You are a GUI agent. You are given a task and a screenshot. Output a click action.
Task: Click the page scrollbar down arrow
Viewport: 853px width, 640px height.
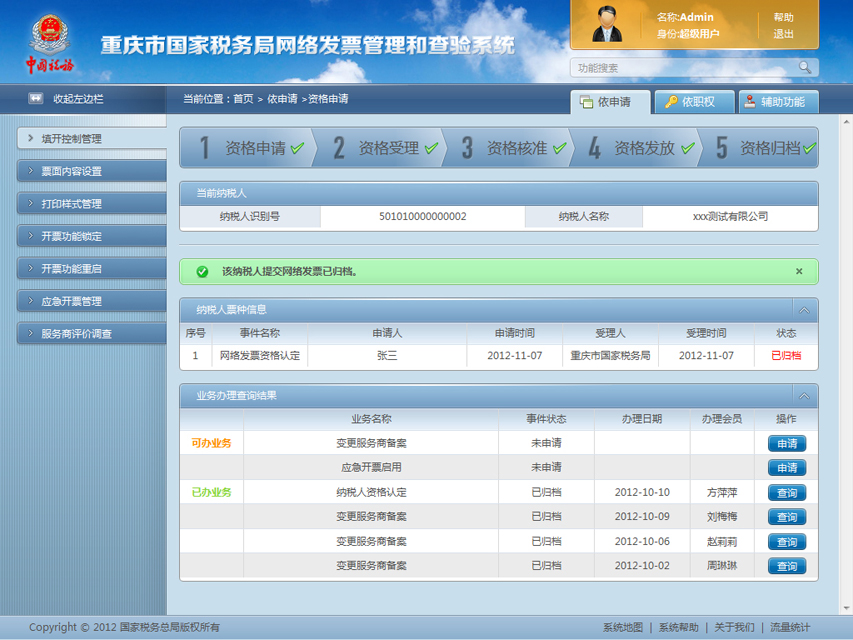(846, 608)
